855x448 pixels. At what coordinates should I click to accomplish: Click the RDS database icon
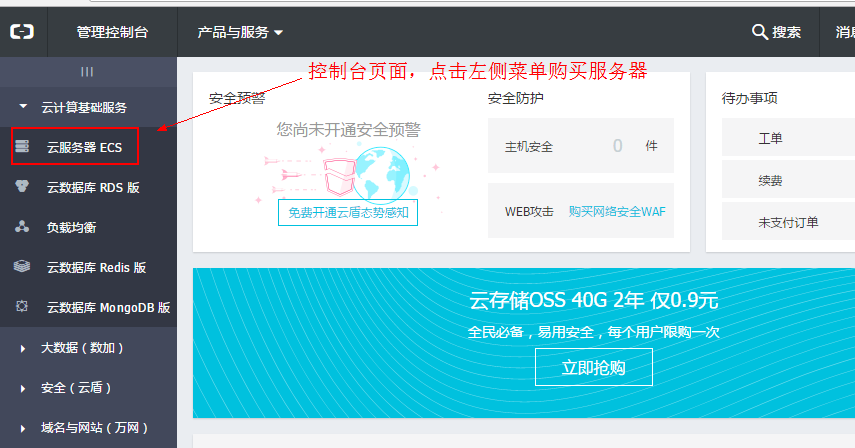click(x=22, y=187)
